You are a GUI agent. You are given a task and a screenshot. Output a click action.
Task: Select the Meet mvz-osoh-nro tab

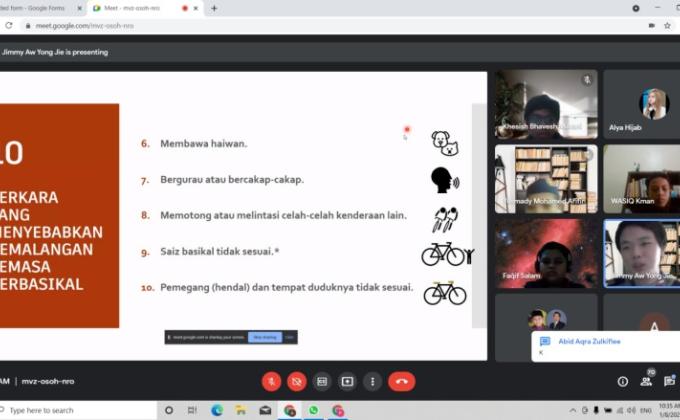[135, 8]
